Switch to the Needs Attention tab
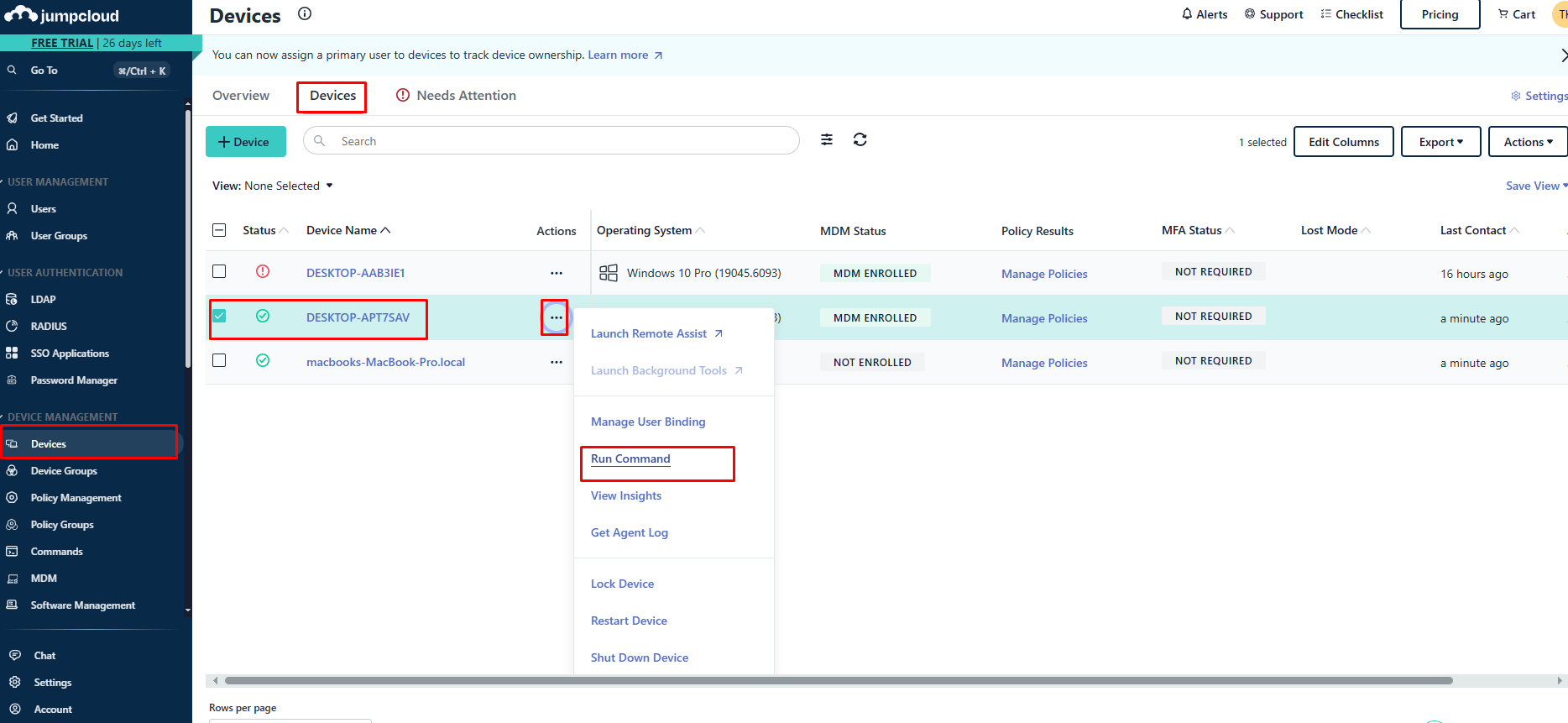Screen dimensions: 1568x723 456,96
